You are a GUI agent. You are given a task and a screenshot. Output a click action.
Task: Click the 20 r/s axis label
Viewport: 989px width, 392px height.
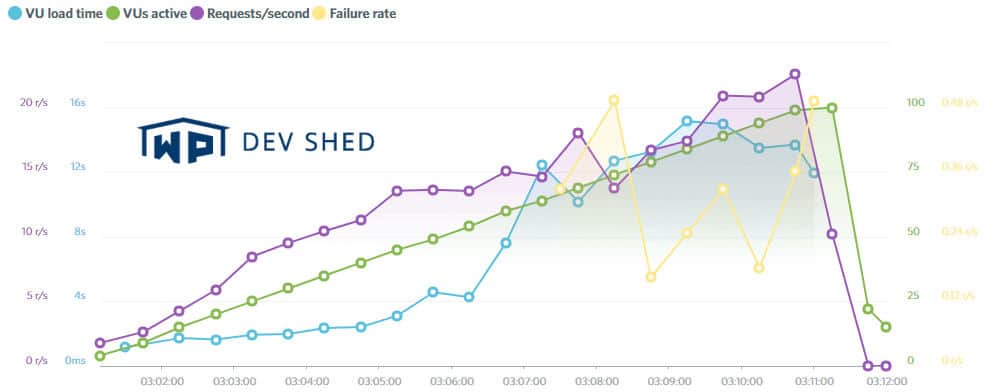pyautogui.click(x=32, y=102)
